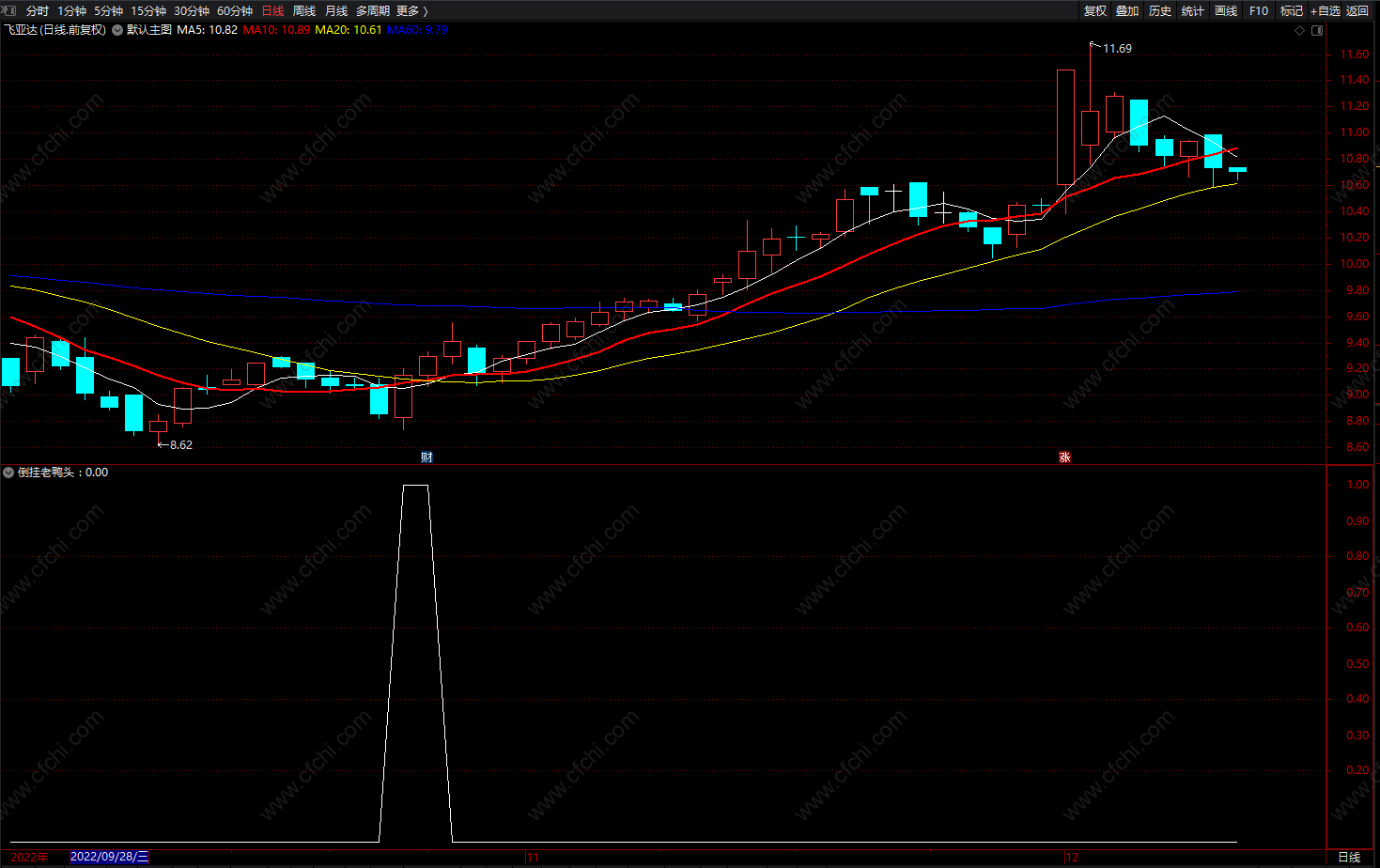Open the 默认主图 indicator dropdown arrow
This screenshot has width=1380, height=868.
pyautogui.click(x=117, y=30)
